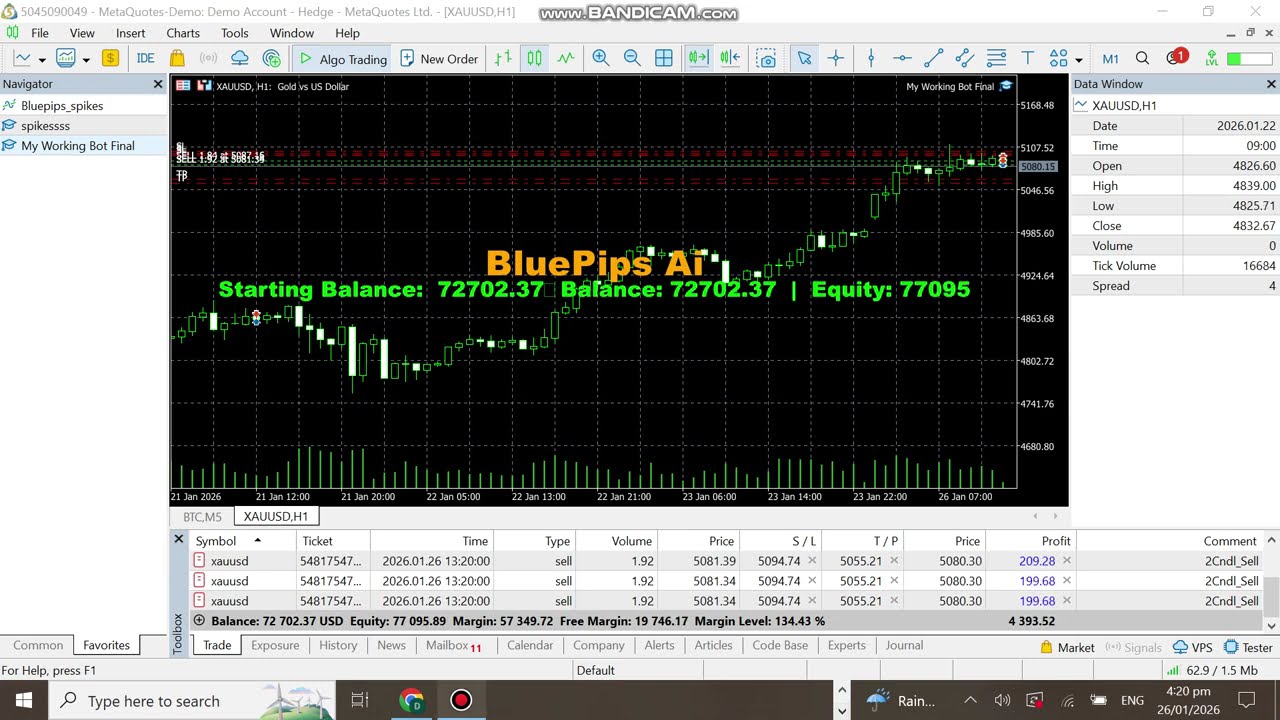
Task: Toggle chart auto scroll to end
Action: click(698, 59)
